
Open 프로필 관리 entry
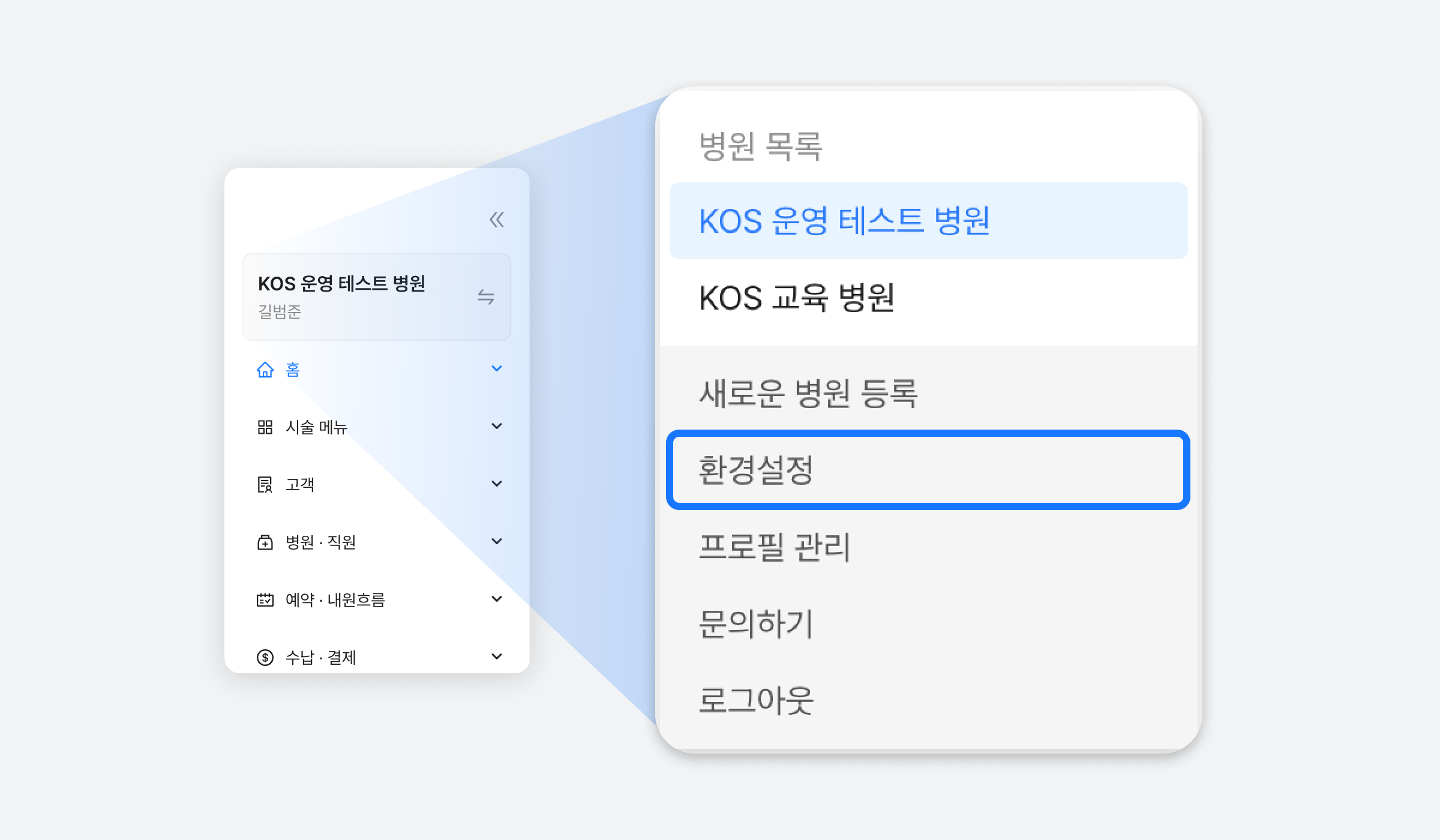point(928,547)
